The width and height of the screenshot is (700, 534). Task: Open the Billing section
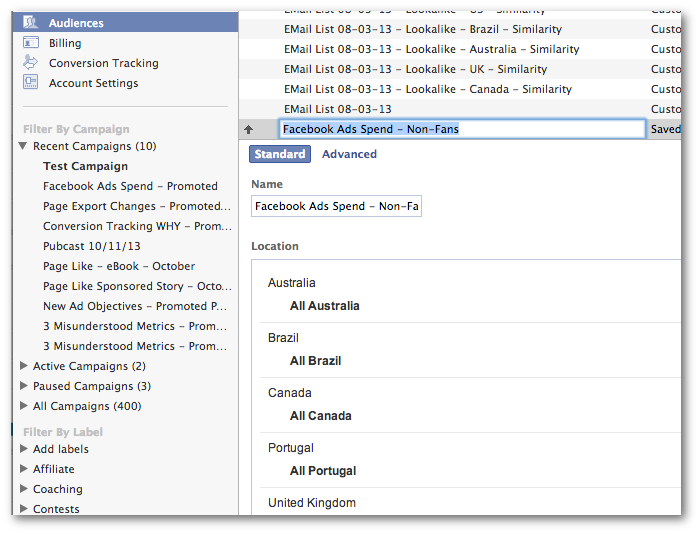(65, 43)
